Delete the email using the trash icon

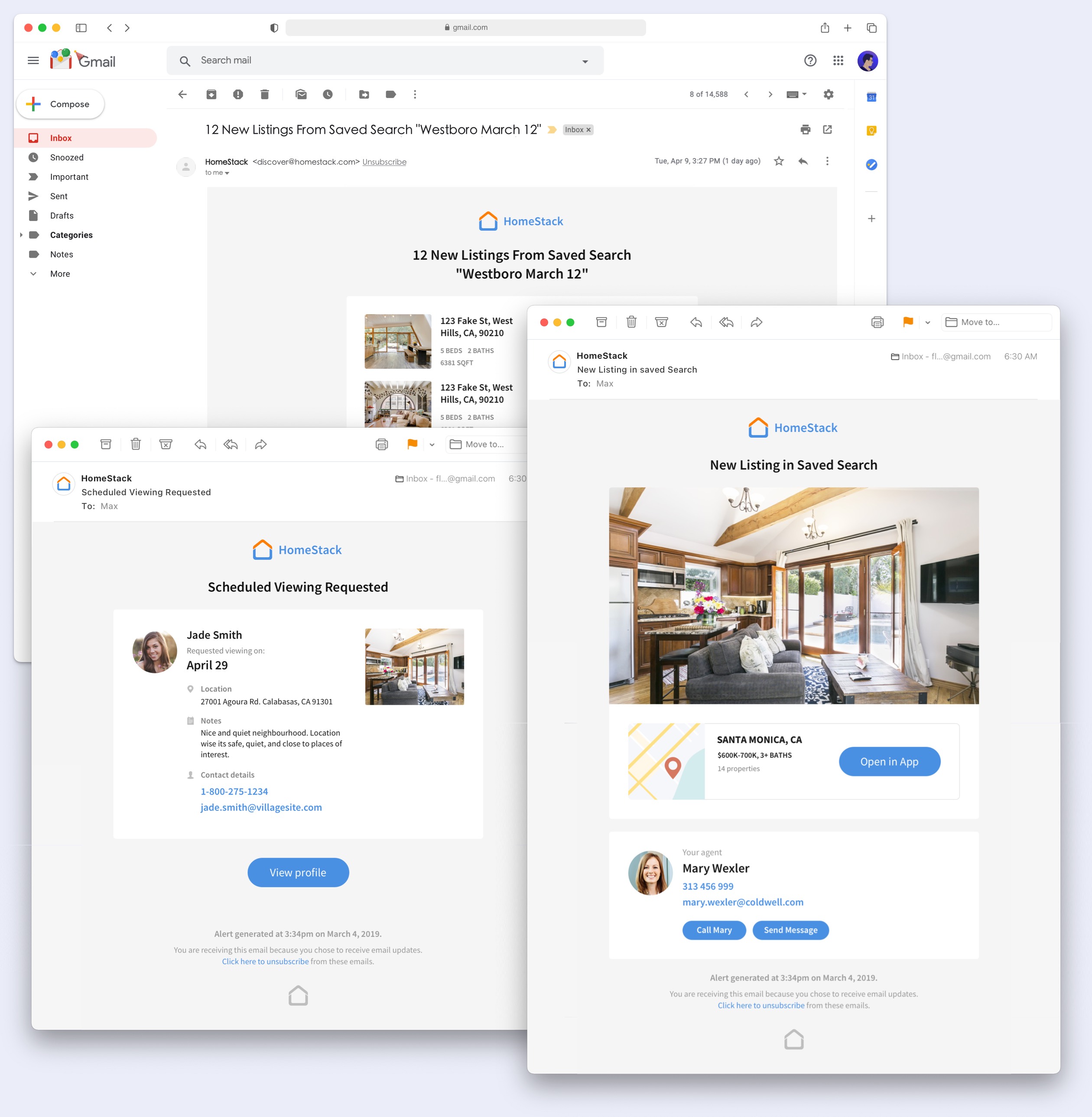pyautogui.click(x=264, y=94)
